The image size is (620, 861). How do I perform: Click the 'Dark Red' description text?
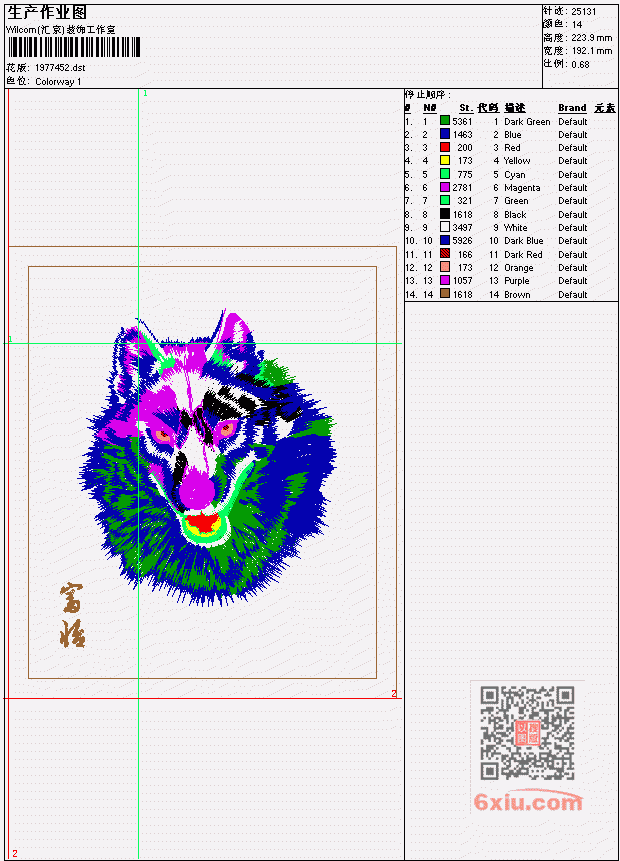[523, 255]
